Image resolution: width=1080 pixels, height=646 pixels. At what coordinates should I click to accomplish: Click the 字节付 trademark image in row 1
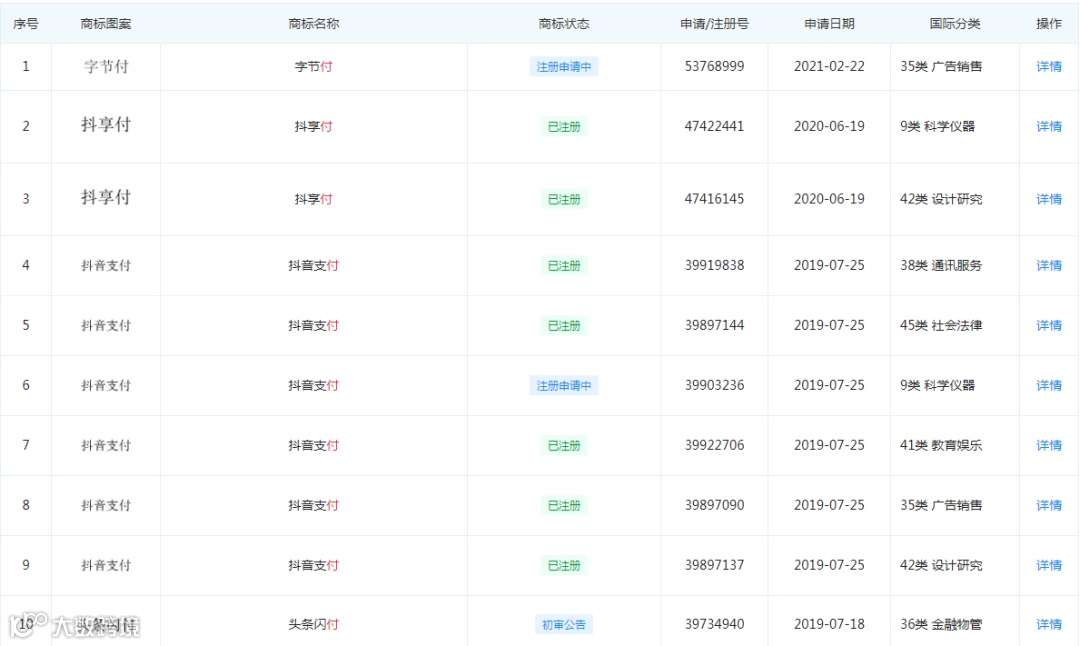pos(106,67)
